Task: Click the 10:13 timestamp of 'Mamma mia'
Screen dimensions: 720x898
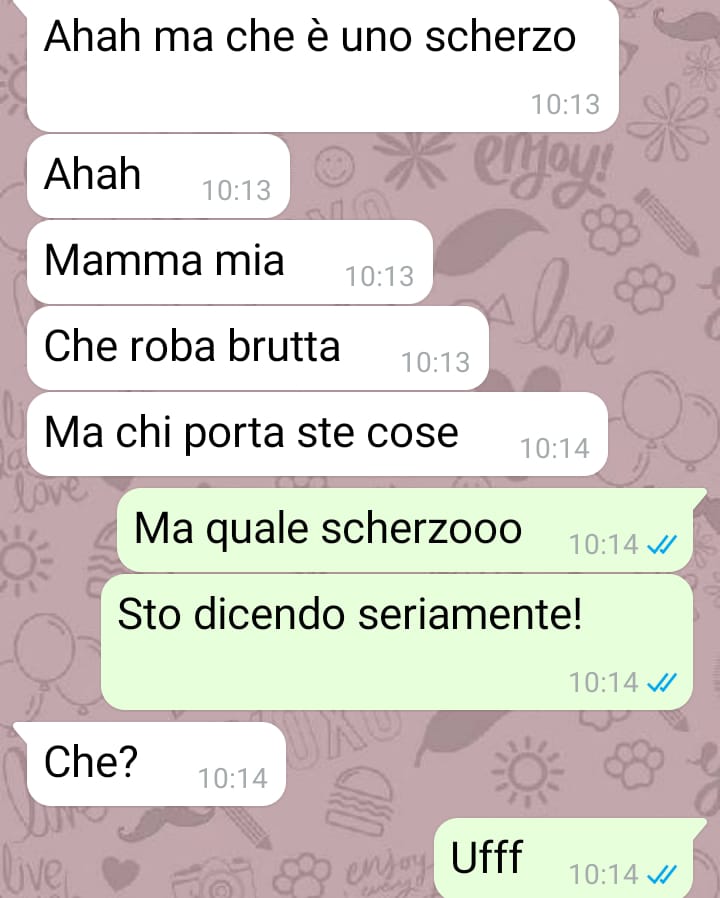Action: (380, 277)
